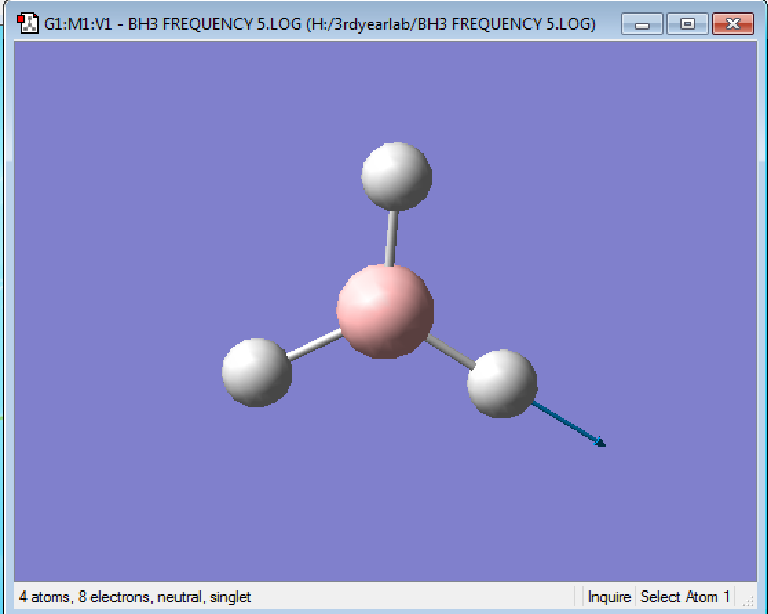
Task: Click '4 atoms, 8 electrons, neutral, singlet' text
Action: [x=135, y=597]
